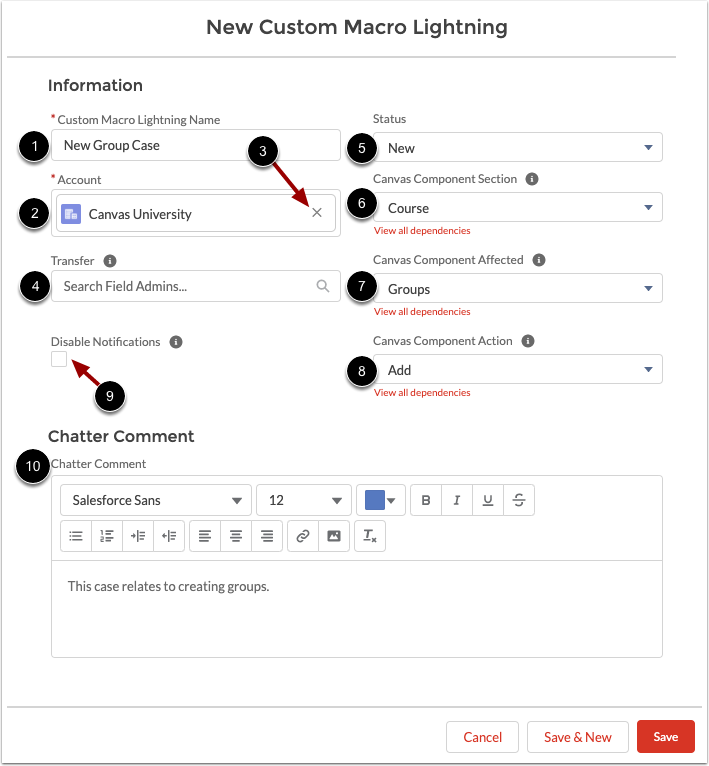Open the blue text color picker
Screen dimensions: 709x766
point(381,500)
